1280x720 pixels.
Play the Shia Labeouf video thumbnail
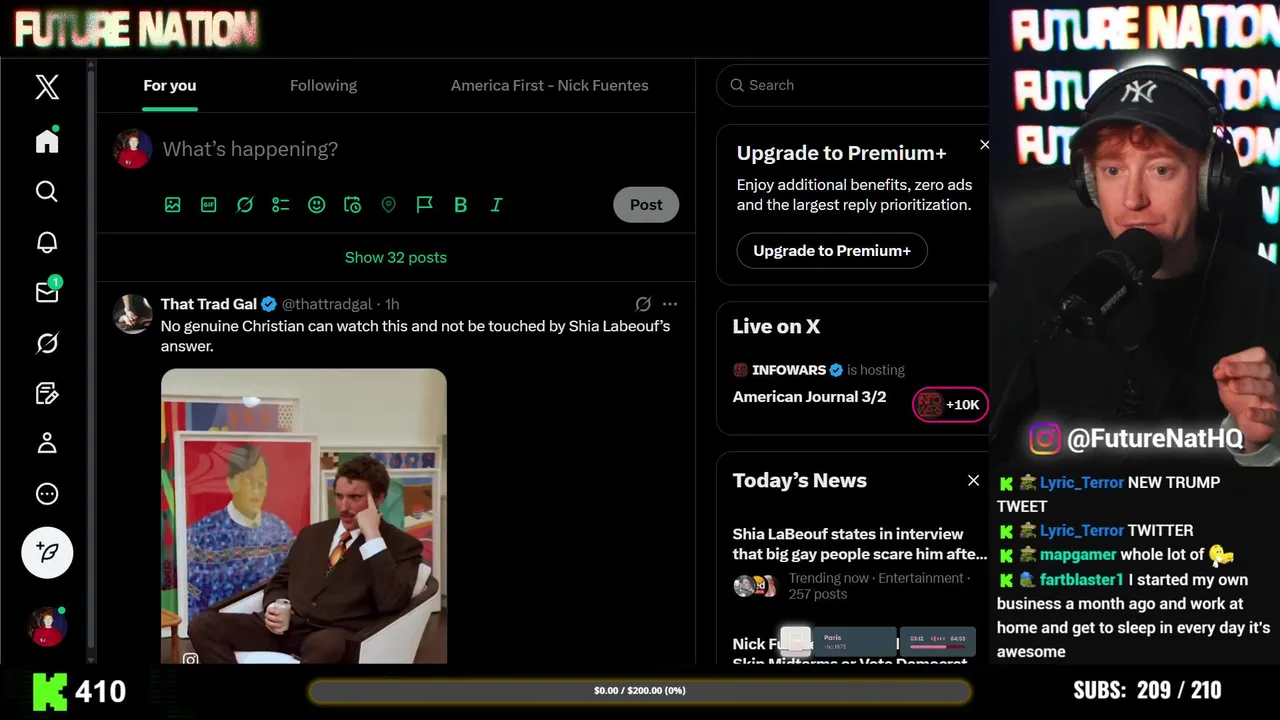point(304,516)
